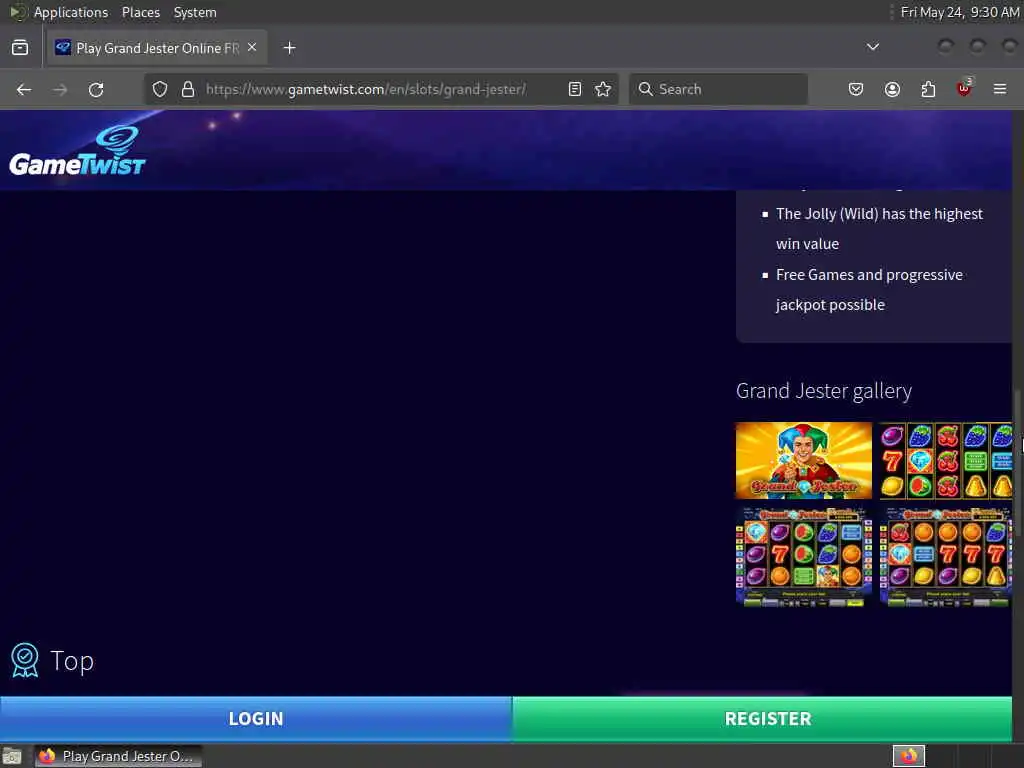Select the Play Grand Jester Online tab

157,48
